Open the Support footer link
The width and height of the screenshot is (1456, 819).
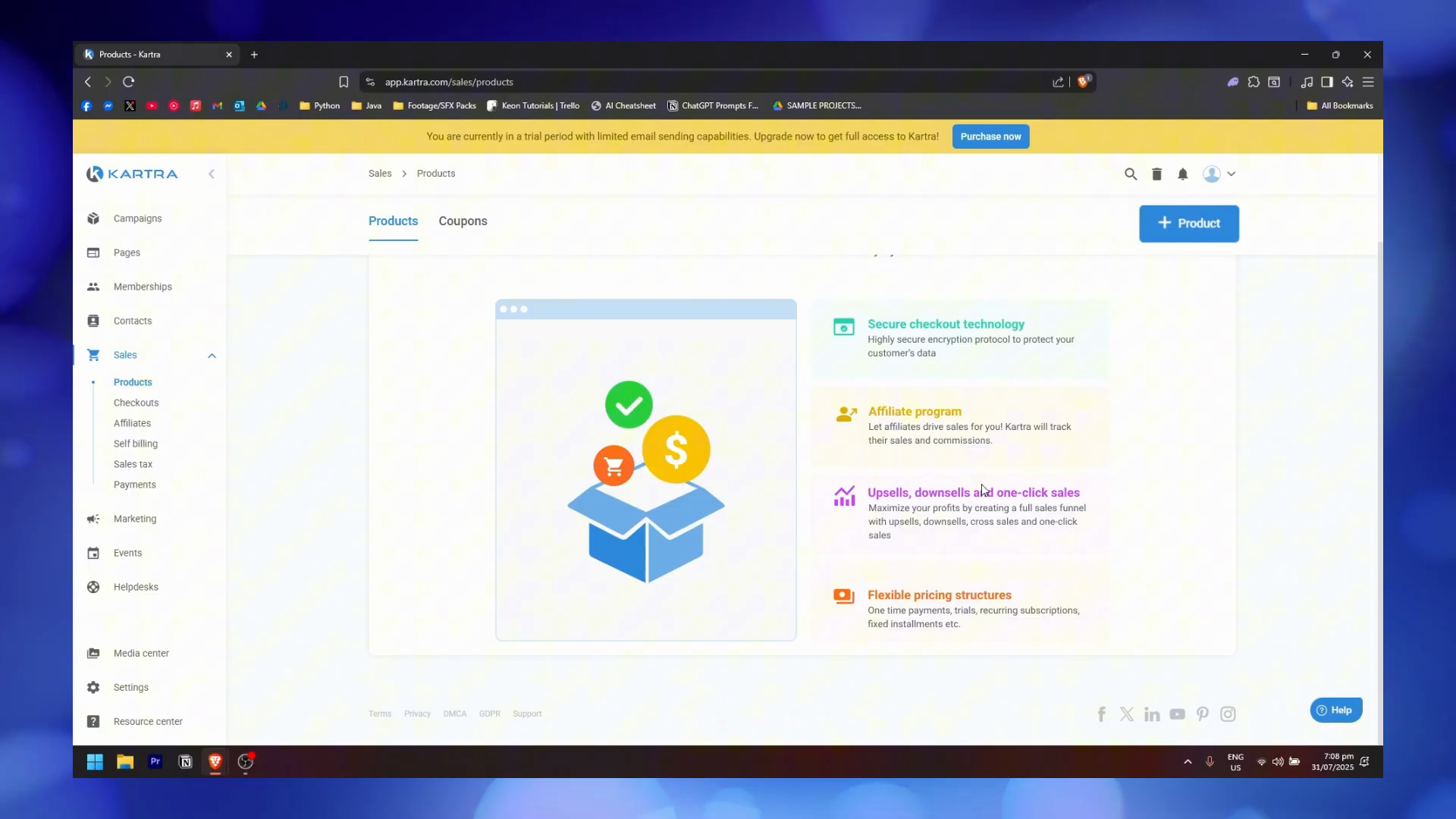click(x=527, y=714)
